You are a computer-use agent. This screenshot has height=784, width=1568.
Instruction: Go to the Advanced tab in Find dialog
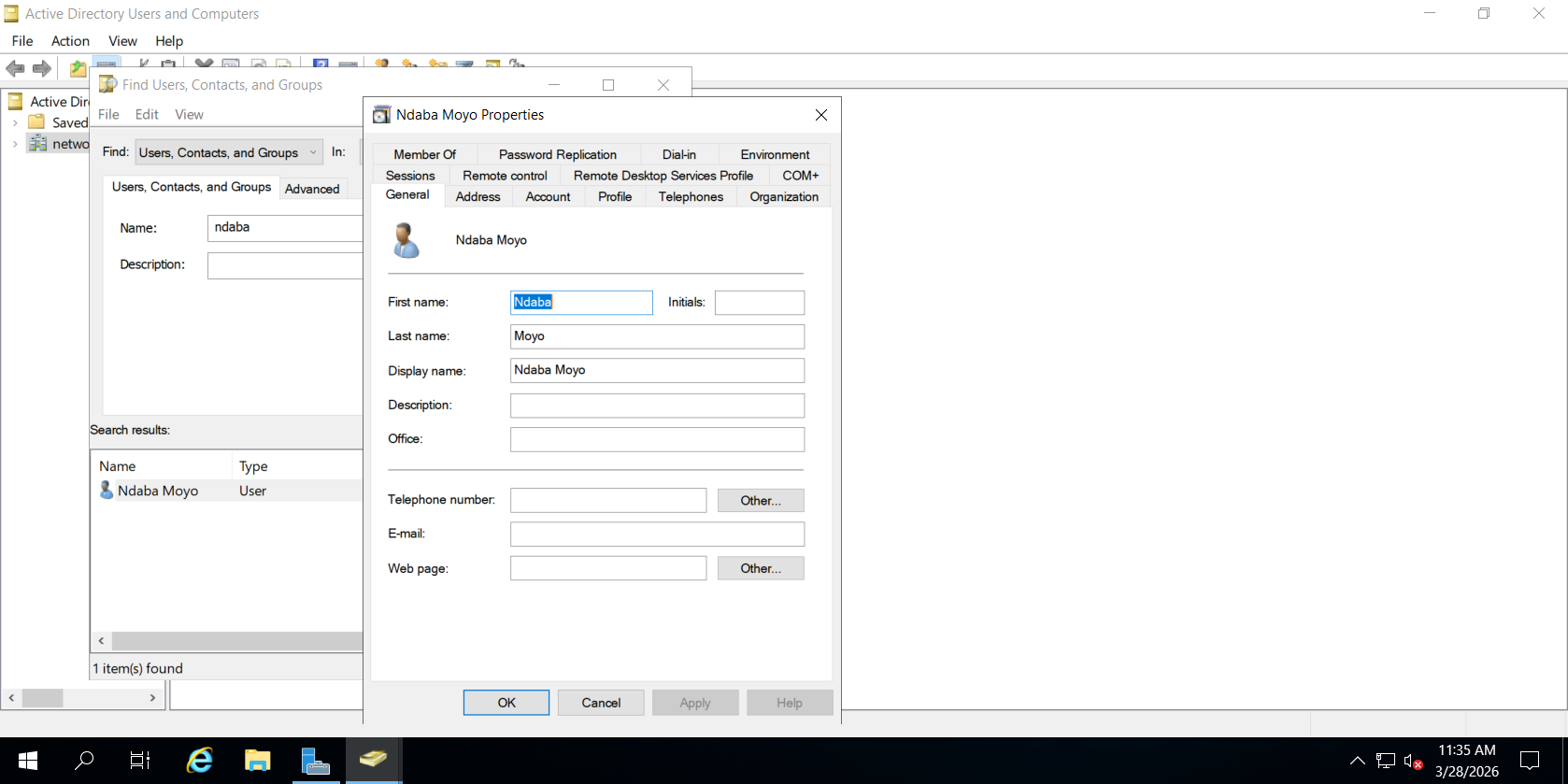point(312,189)
